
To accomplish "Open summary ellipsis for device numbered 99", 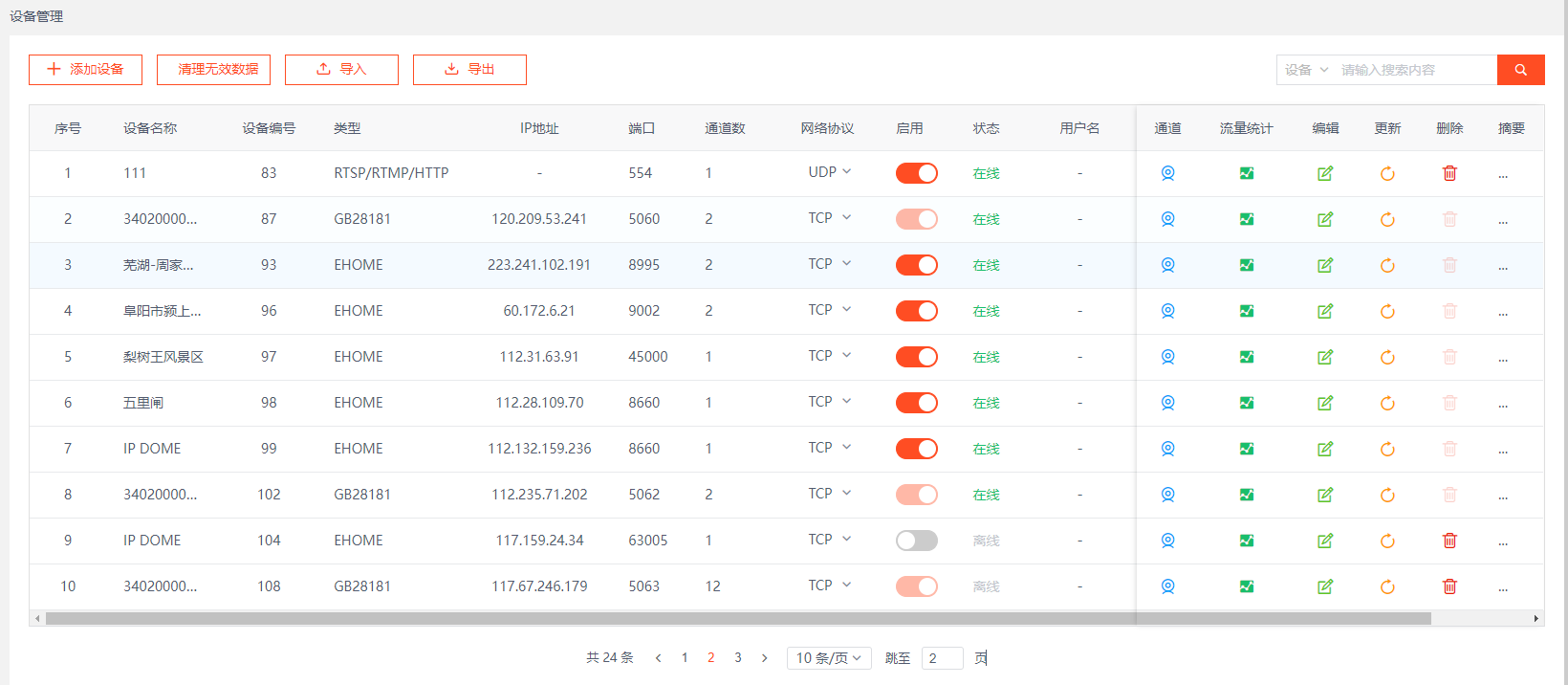I will [x=1503, y=449].
